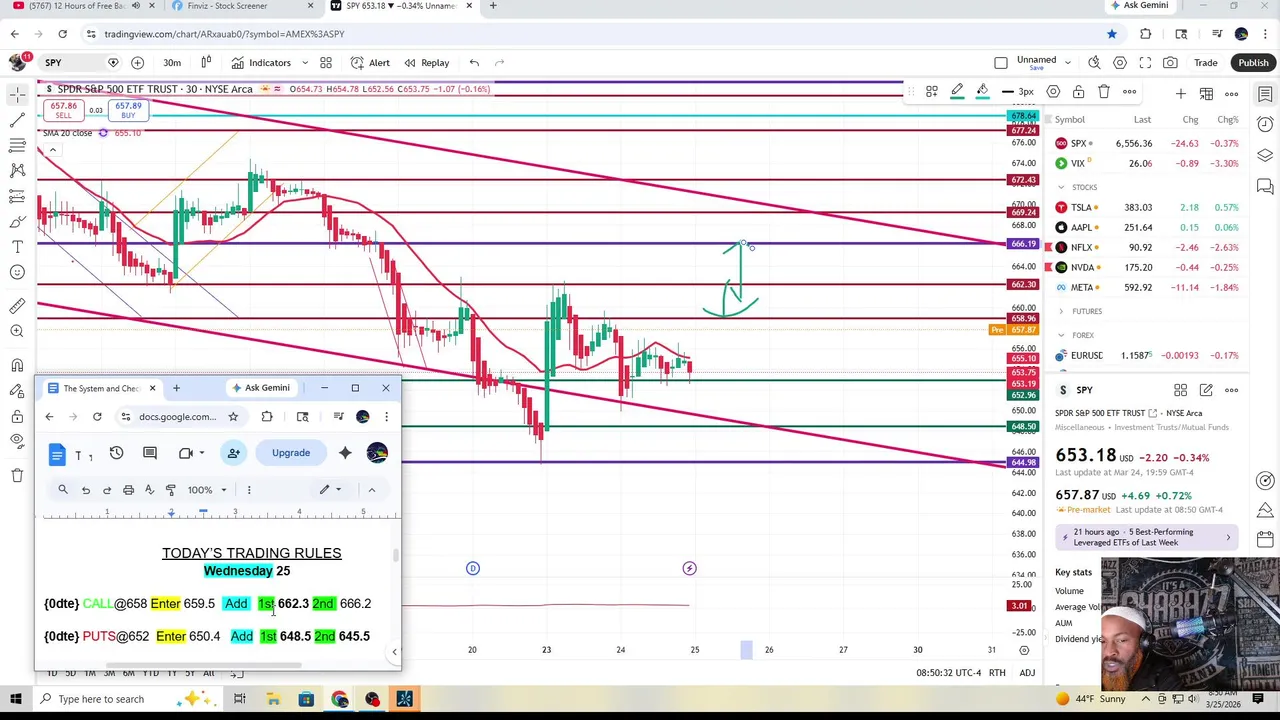Viewport: 1280px width, 720px height.
Task: Take a chart snapshot with the camera icon
Action: [1171, 63]
